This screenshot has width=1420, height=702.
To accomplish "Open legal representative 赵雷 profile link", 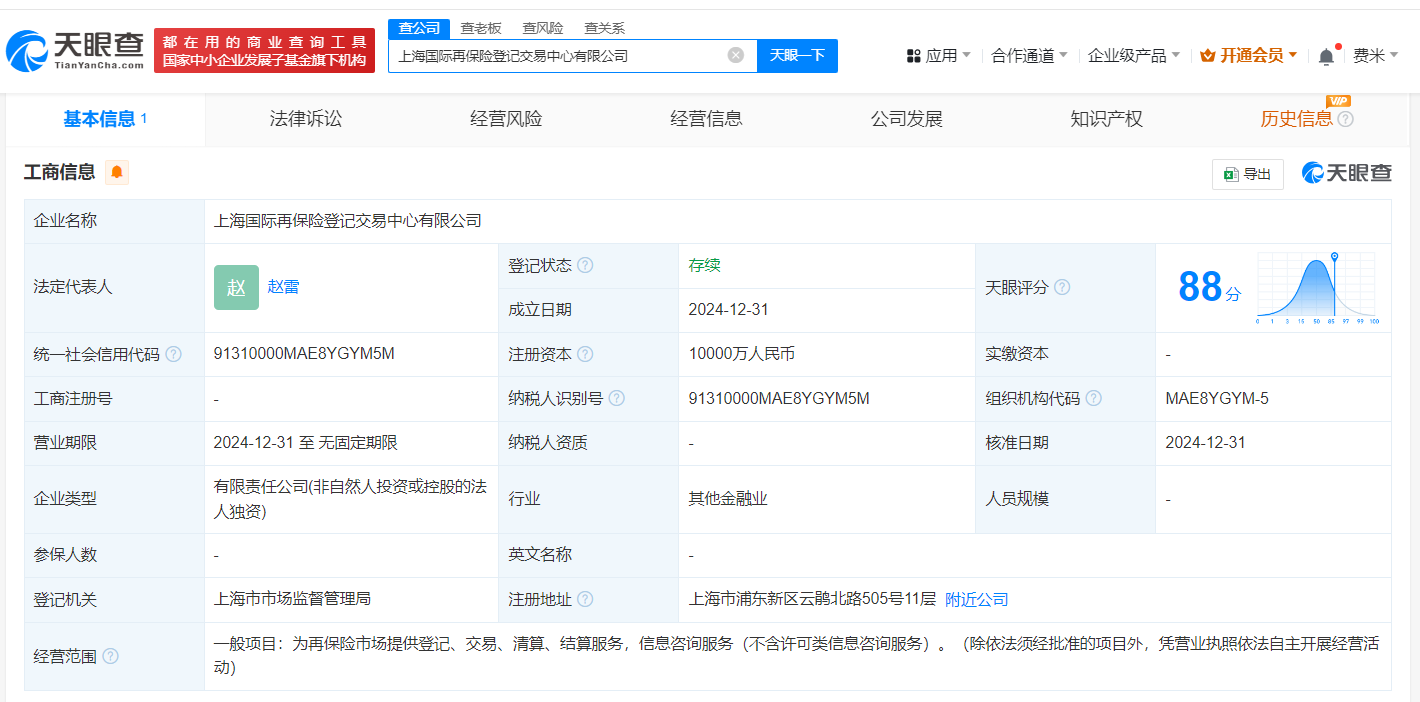I will (x=283, y=287).
